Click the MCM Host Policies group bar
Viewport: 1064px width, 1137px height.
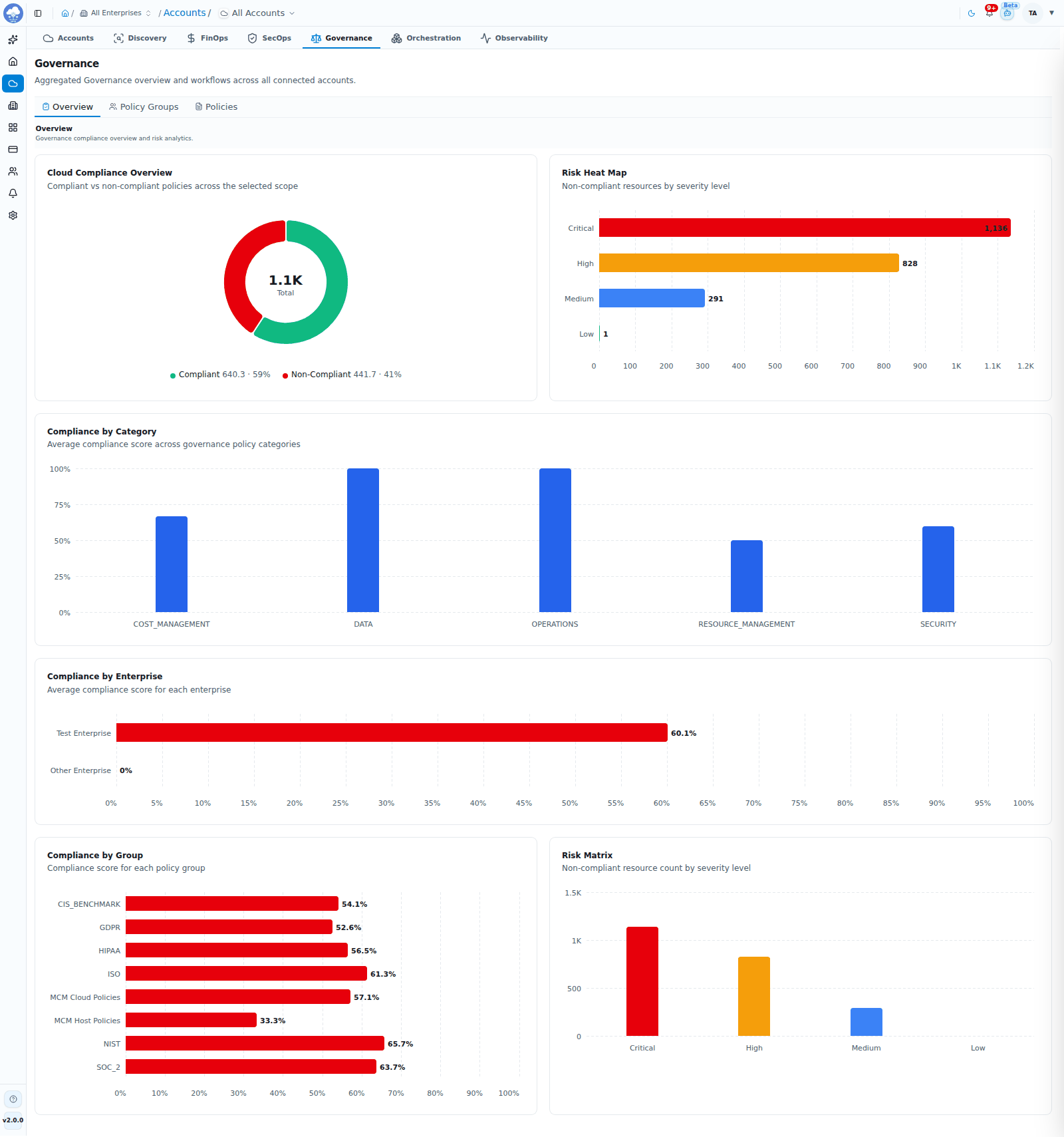[x=191, y=1020]
